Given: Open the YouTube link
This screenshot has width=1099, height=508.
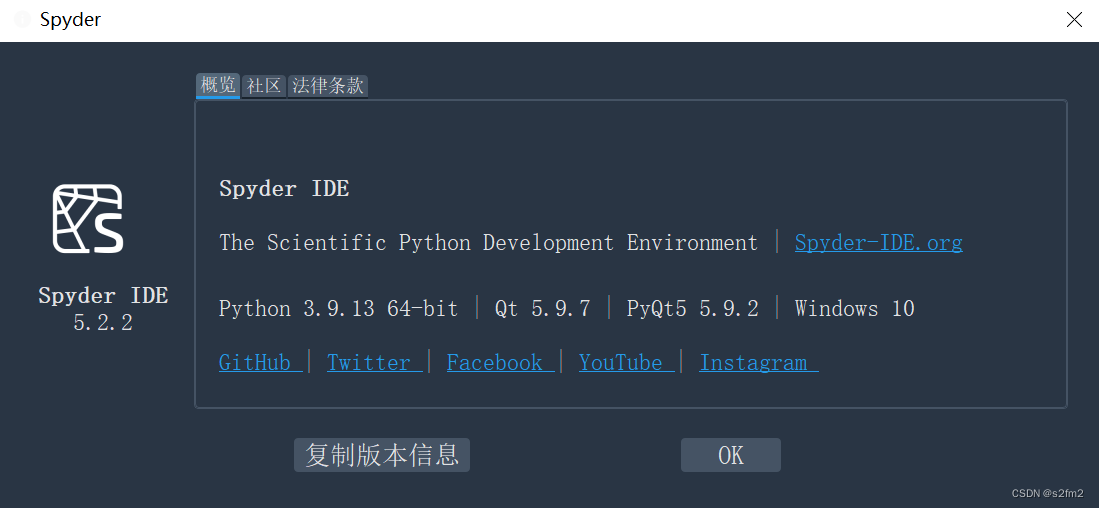Looking at the screenshot, I should point(627,362).
